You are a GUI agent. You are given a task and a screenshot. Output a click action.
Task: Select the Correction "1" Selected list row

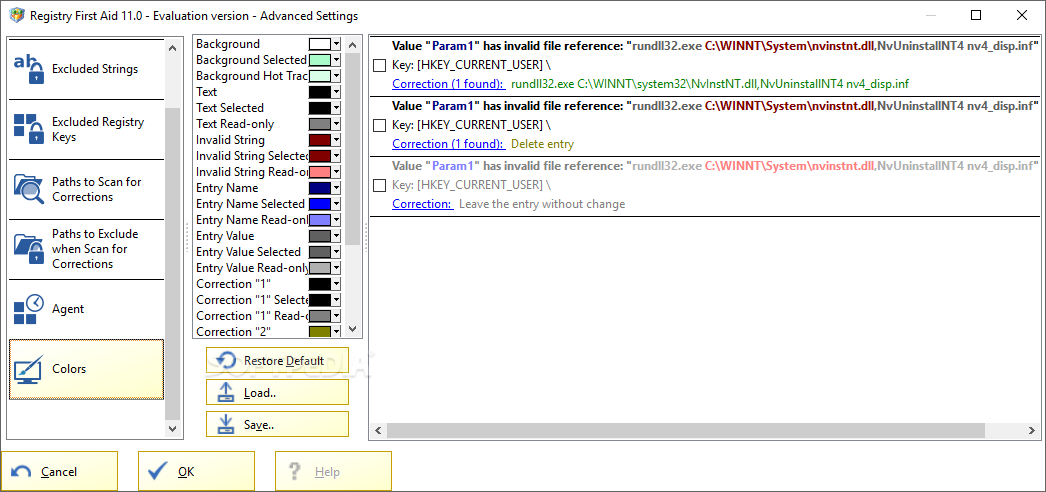point(268,300)
